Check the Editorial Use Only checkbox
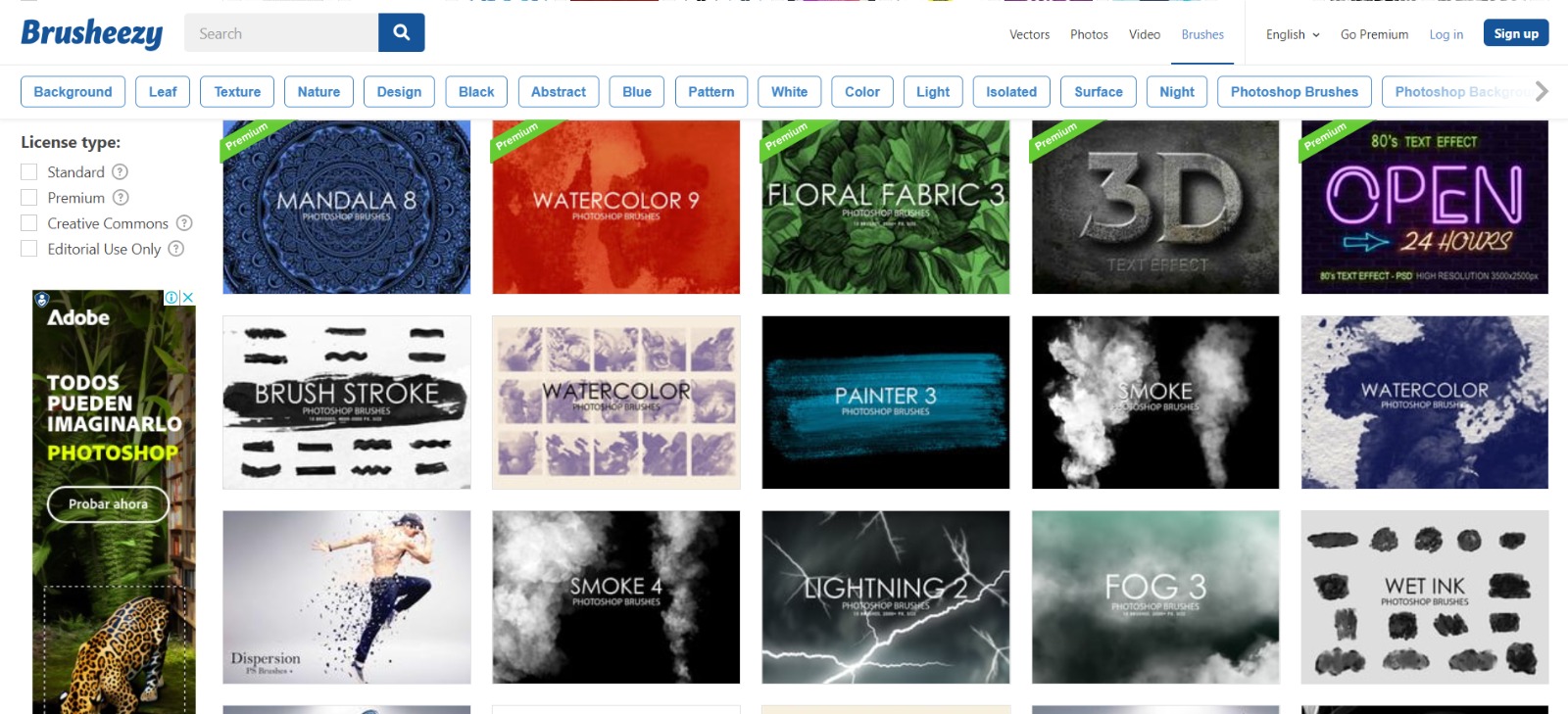The height and width of the screenshot is (714, 1568). click(29, 249)
